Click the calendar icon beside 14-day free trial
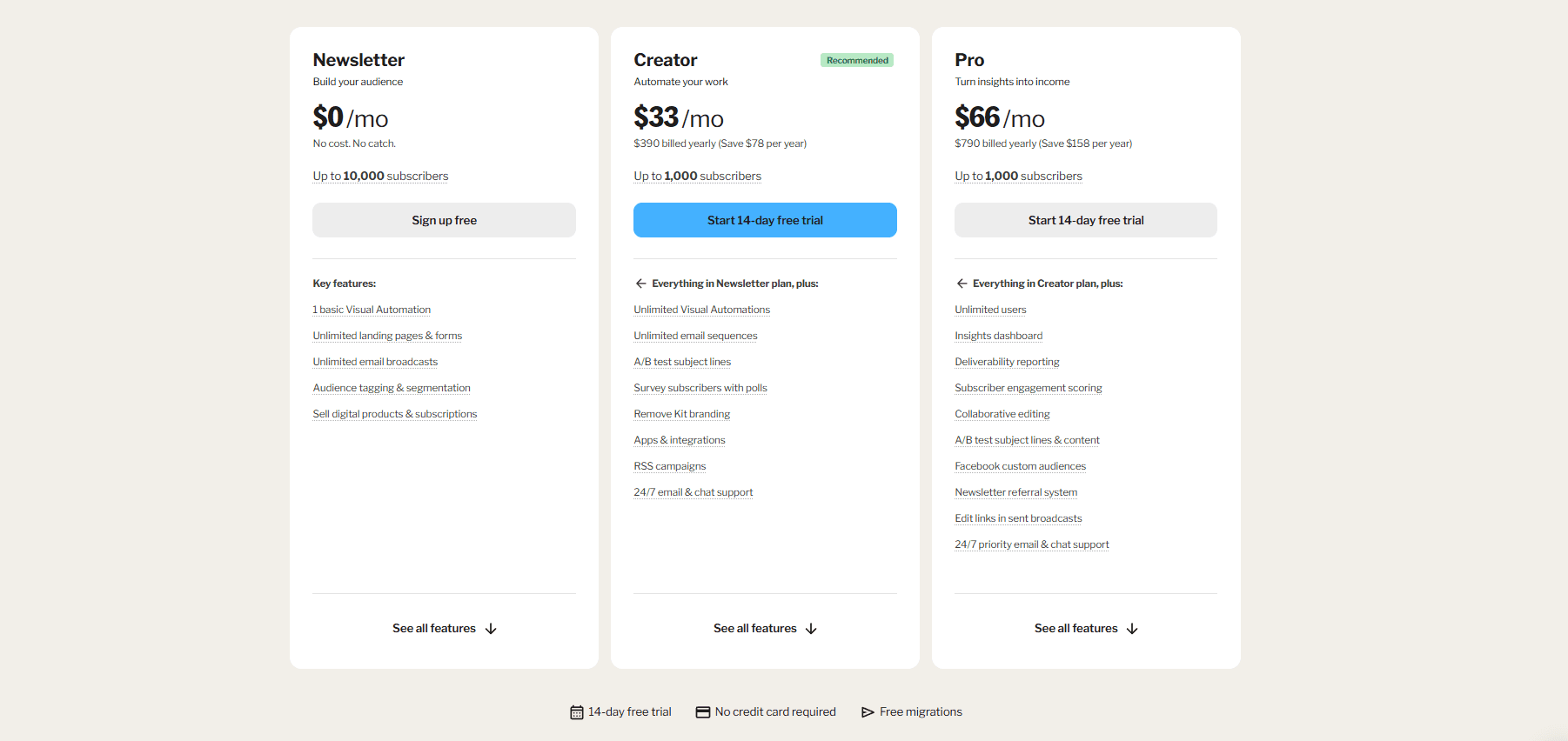The width and height of the screenshot is (1568, 741). pos(577,711)
